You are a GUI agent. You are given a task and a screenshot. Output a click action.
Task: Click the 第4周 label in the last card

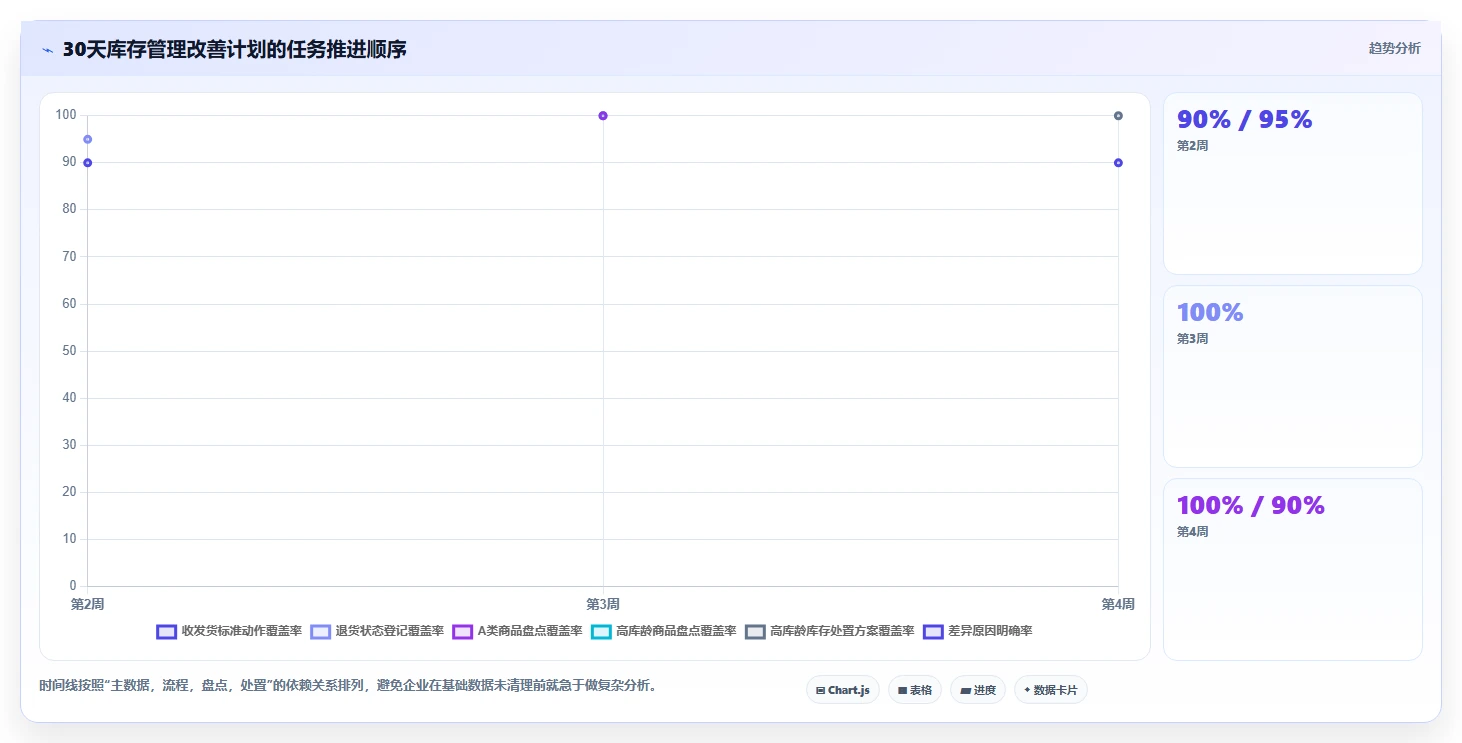(x=1192, y=532)
